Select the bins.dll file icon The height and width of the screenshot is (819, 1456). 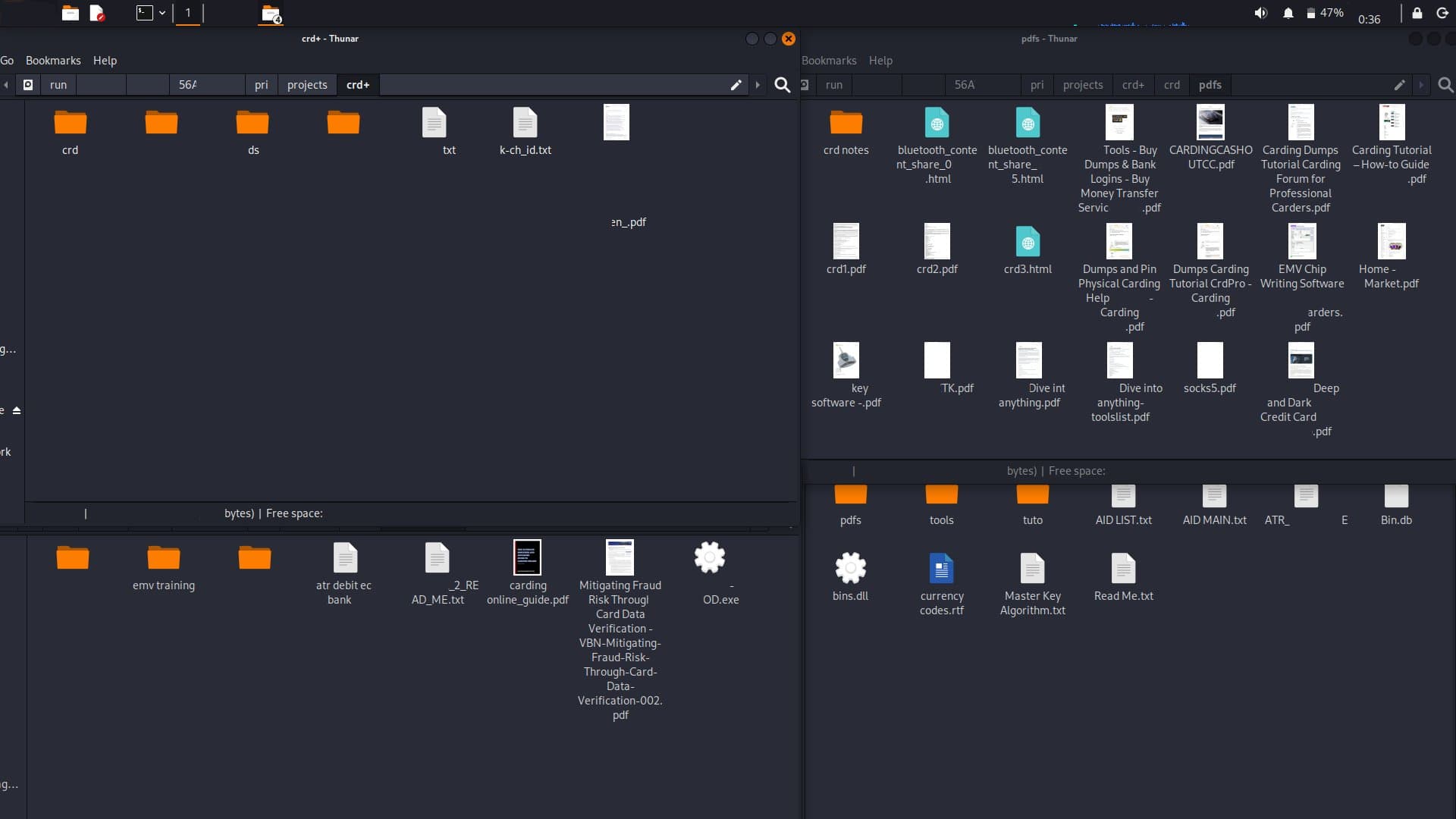[x=850, y=568]
